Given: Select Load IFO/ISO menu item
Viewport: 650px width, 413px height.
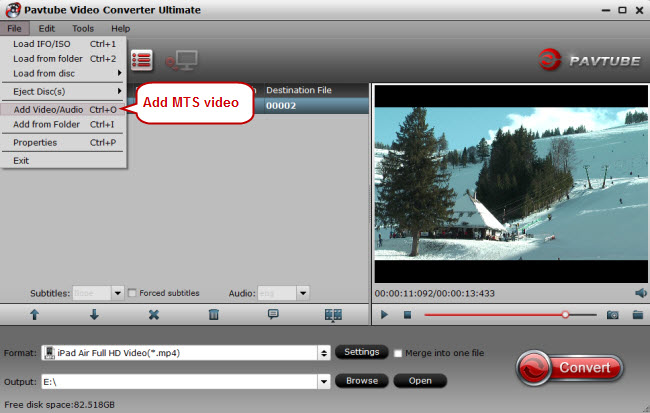Looking at the screenshot, I should pyautogui.click(x=63, y=44).
